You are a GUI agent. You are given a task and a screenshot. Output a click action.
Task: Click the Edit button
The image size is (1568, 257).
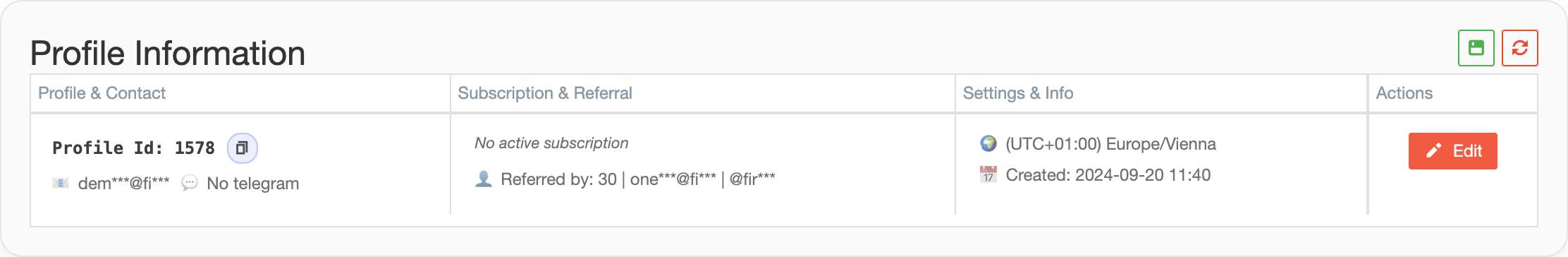point(1452,151)
